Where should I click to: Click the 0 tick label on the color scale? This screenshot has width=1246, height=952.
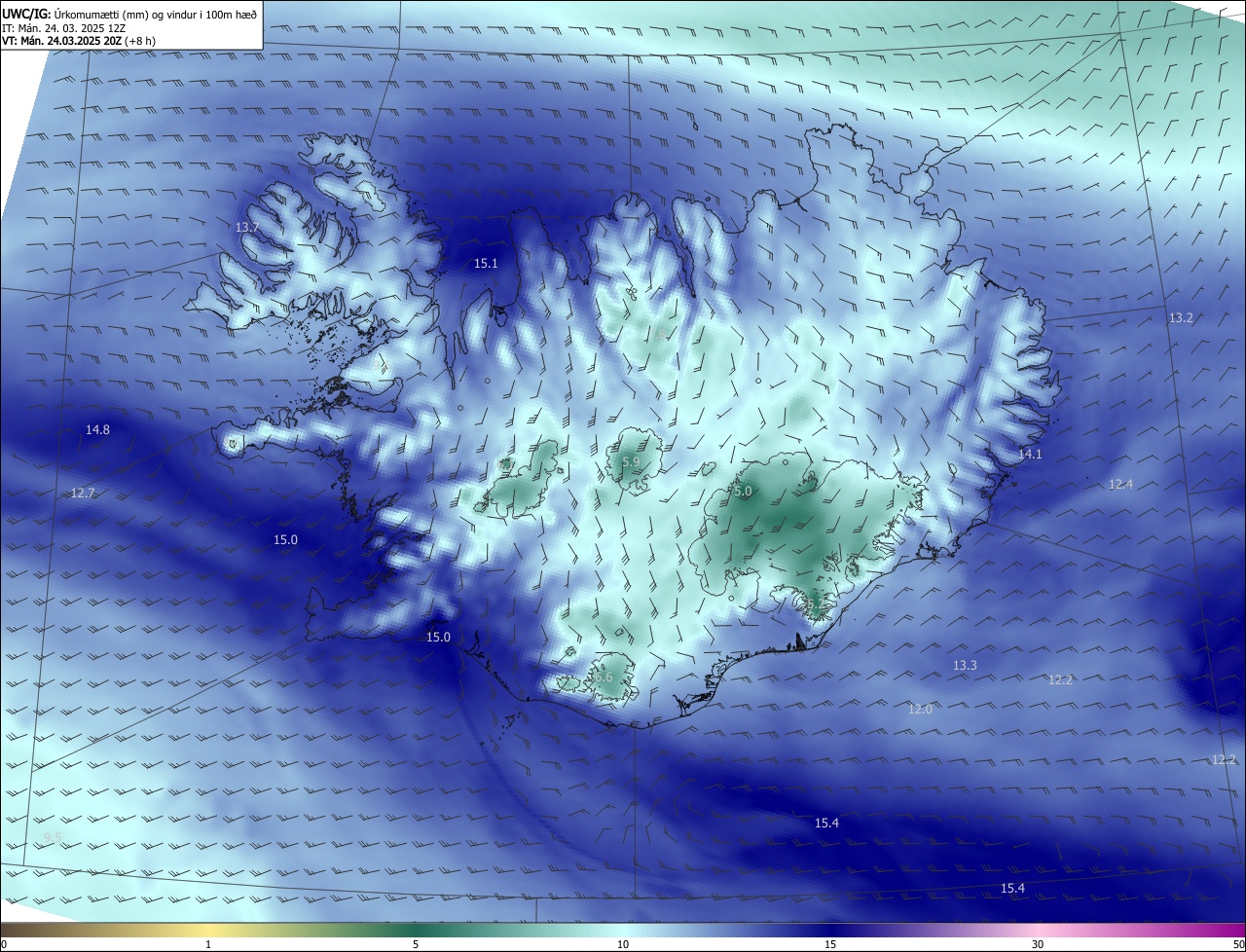click(x=4, y=944)
